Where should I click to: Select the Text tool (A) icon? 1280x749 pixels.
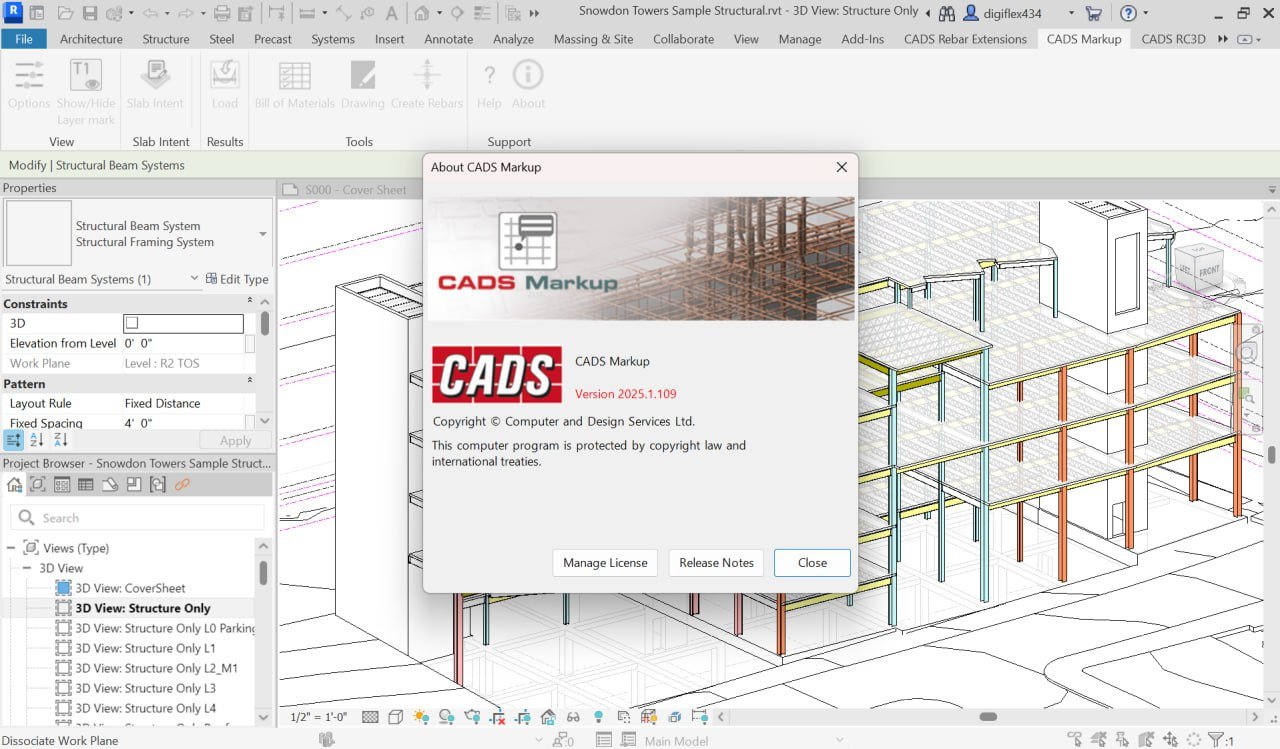tap(390, 14)
